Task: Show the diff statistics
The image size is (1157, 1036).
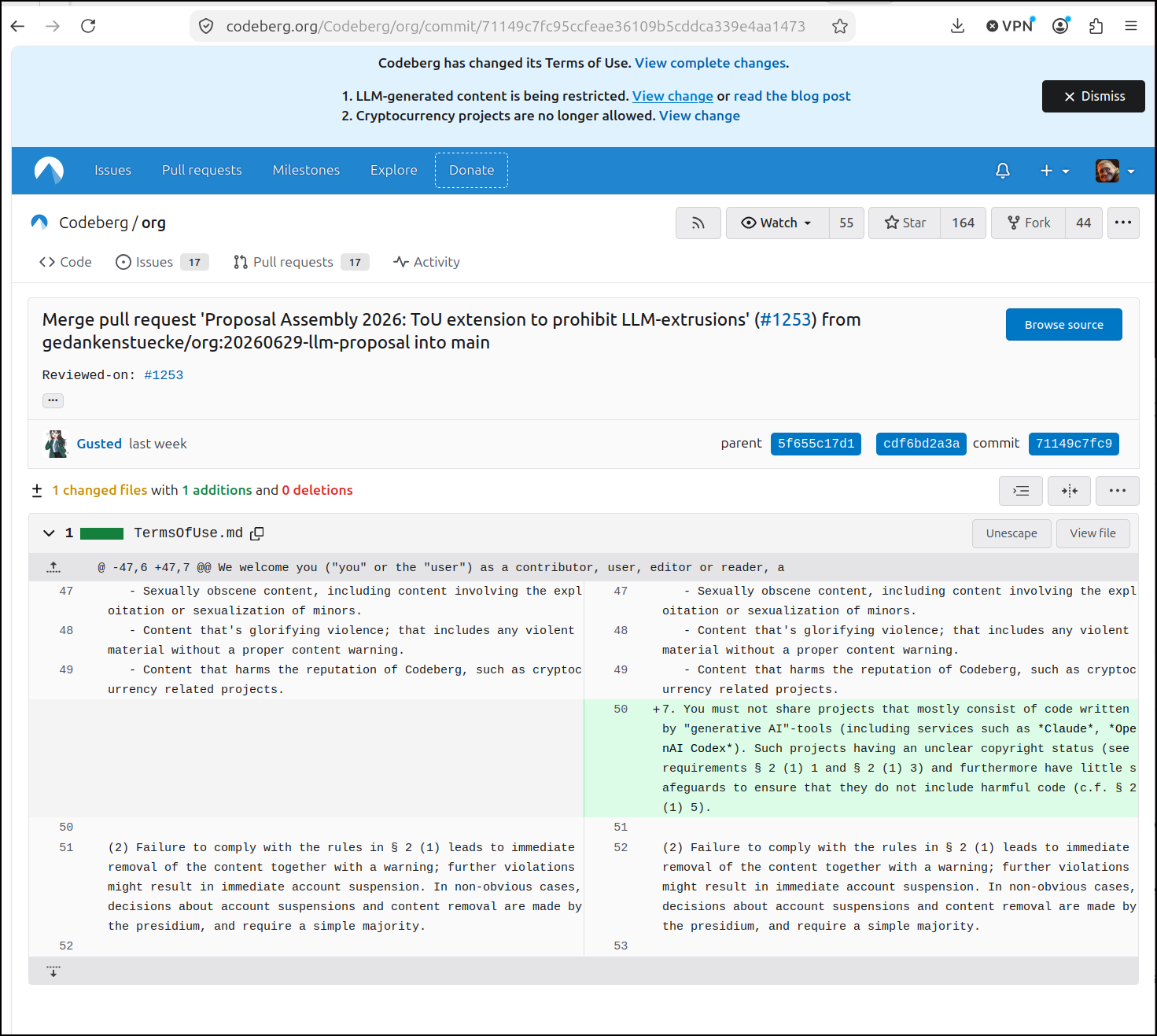Action: click(37, 491)
